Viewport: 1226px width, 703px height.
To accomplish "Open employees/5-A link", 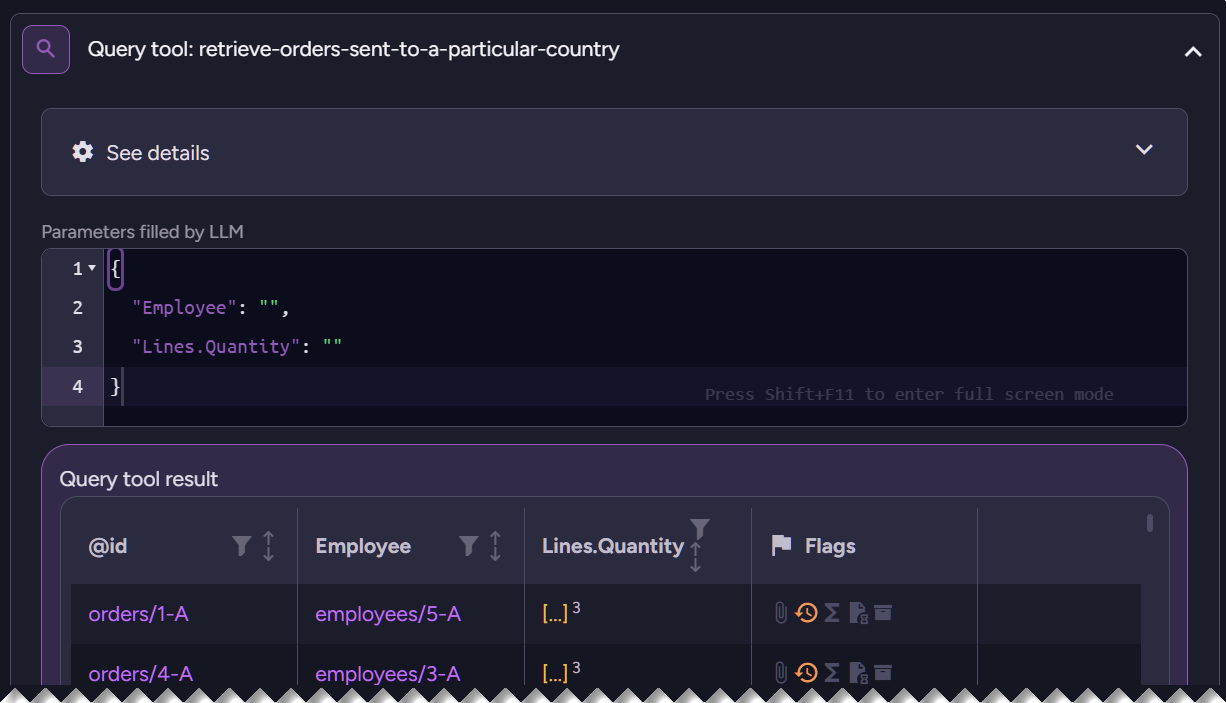I will pyautogui.click(x=388, y=614).
